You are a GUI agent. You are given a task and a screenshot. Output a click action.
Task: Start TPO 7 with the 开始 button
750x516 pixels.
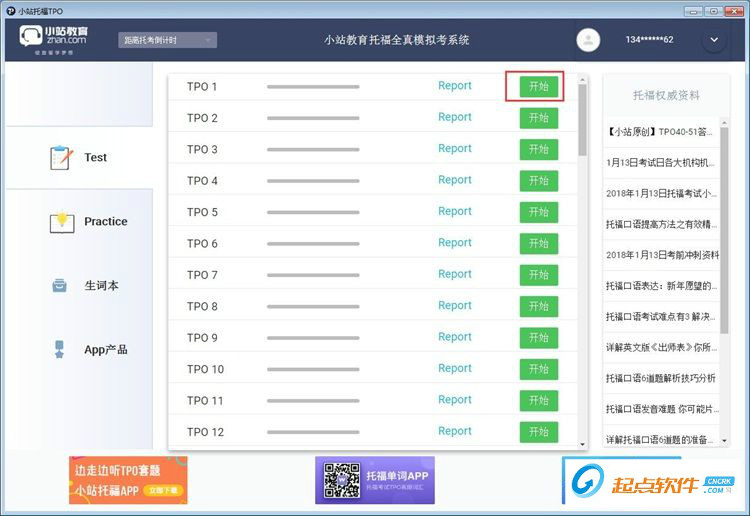point(539,275)
